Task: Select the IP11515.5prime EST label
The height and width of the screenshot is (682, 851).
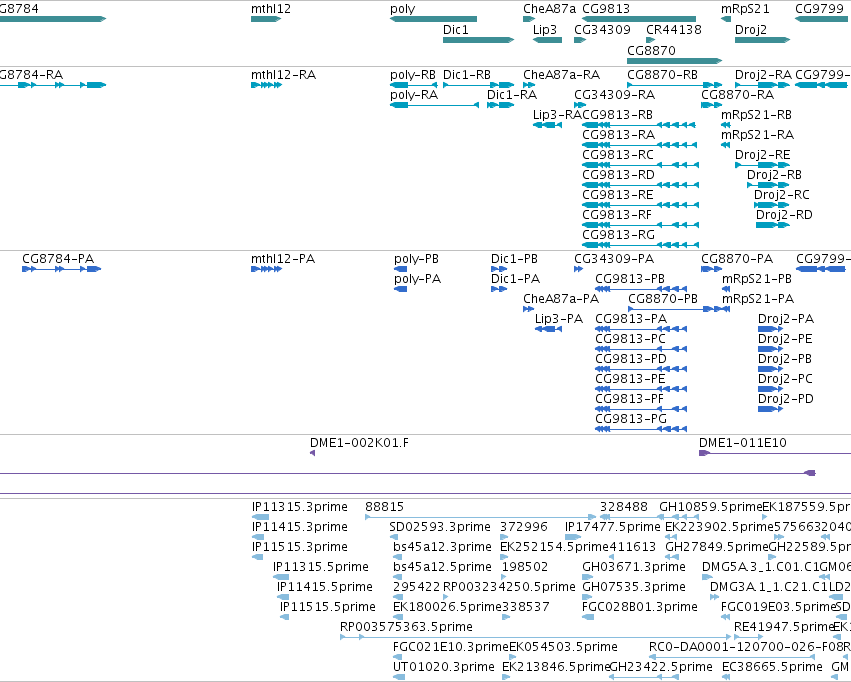Action: click(327, 607)
